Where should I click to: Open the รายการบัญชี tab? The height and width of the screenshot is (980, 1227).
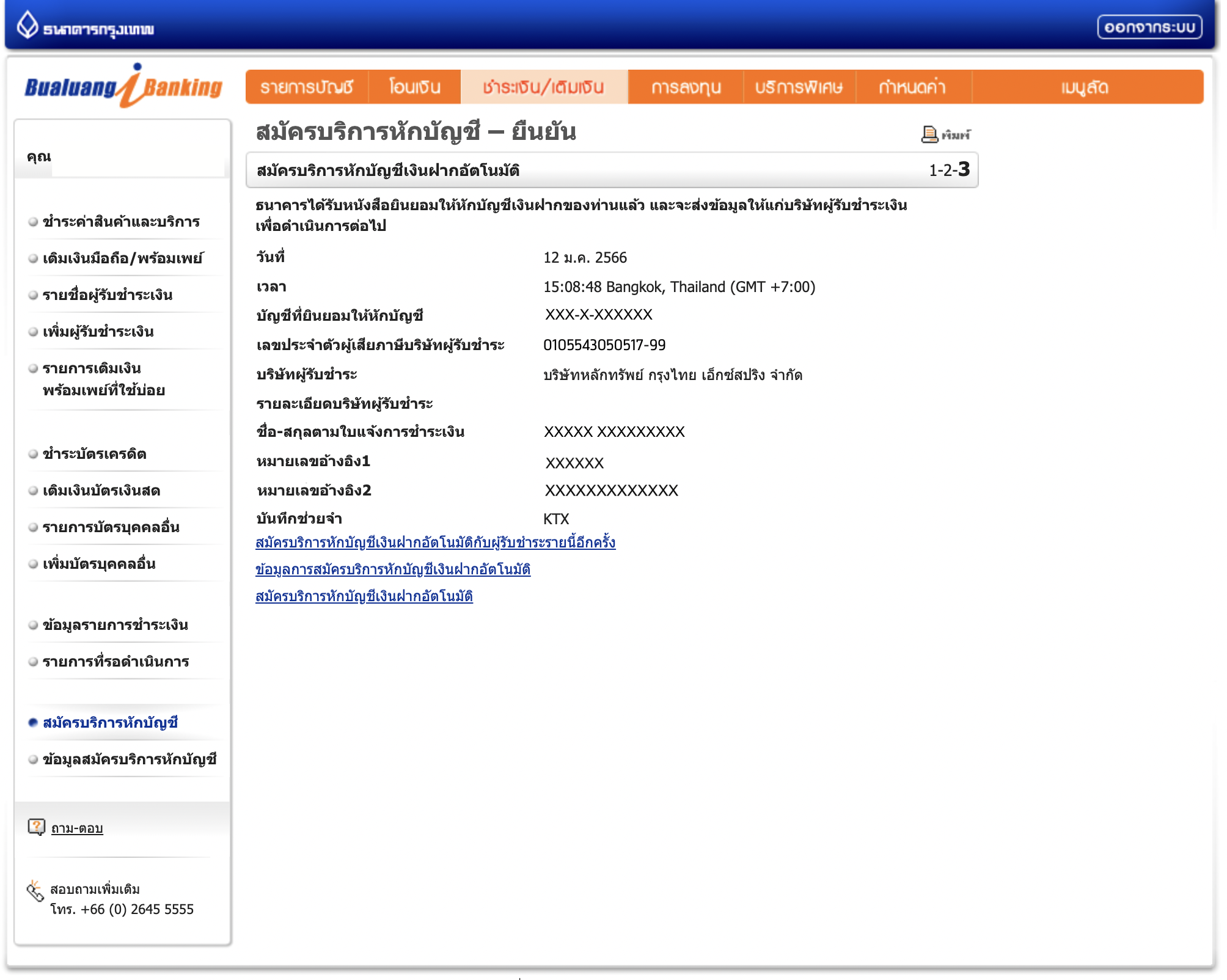(307, 87)
